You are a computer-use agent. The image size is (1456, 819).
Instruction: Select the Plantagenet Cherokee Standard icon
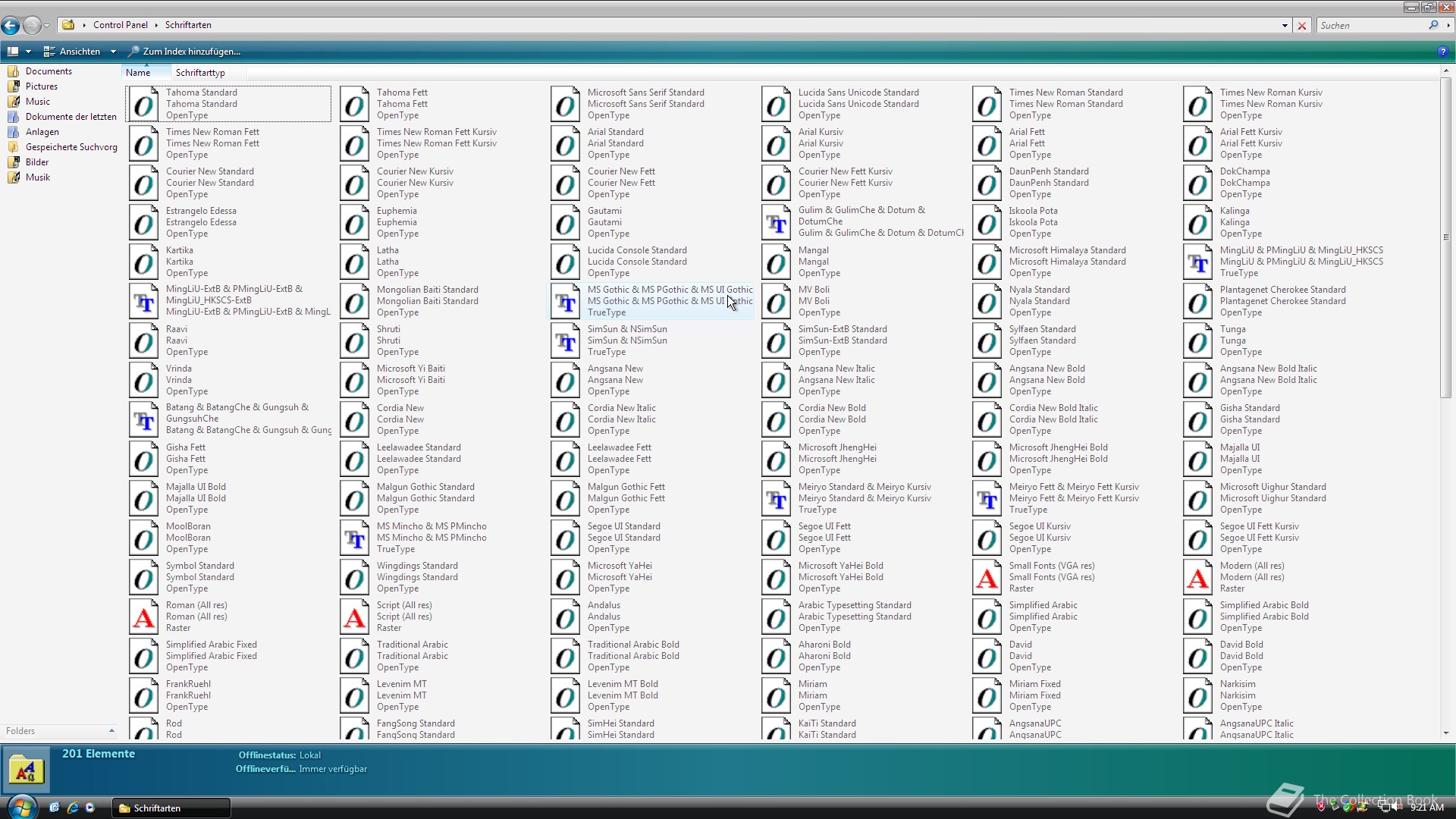1197,301
